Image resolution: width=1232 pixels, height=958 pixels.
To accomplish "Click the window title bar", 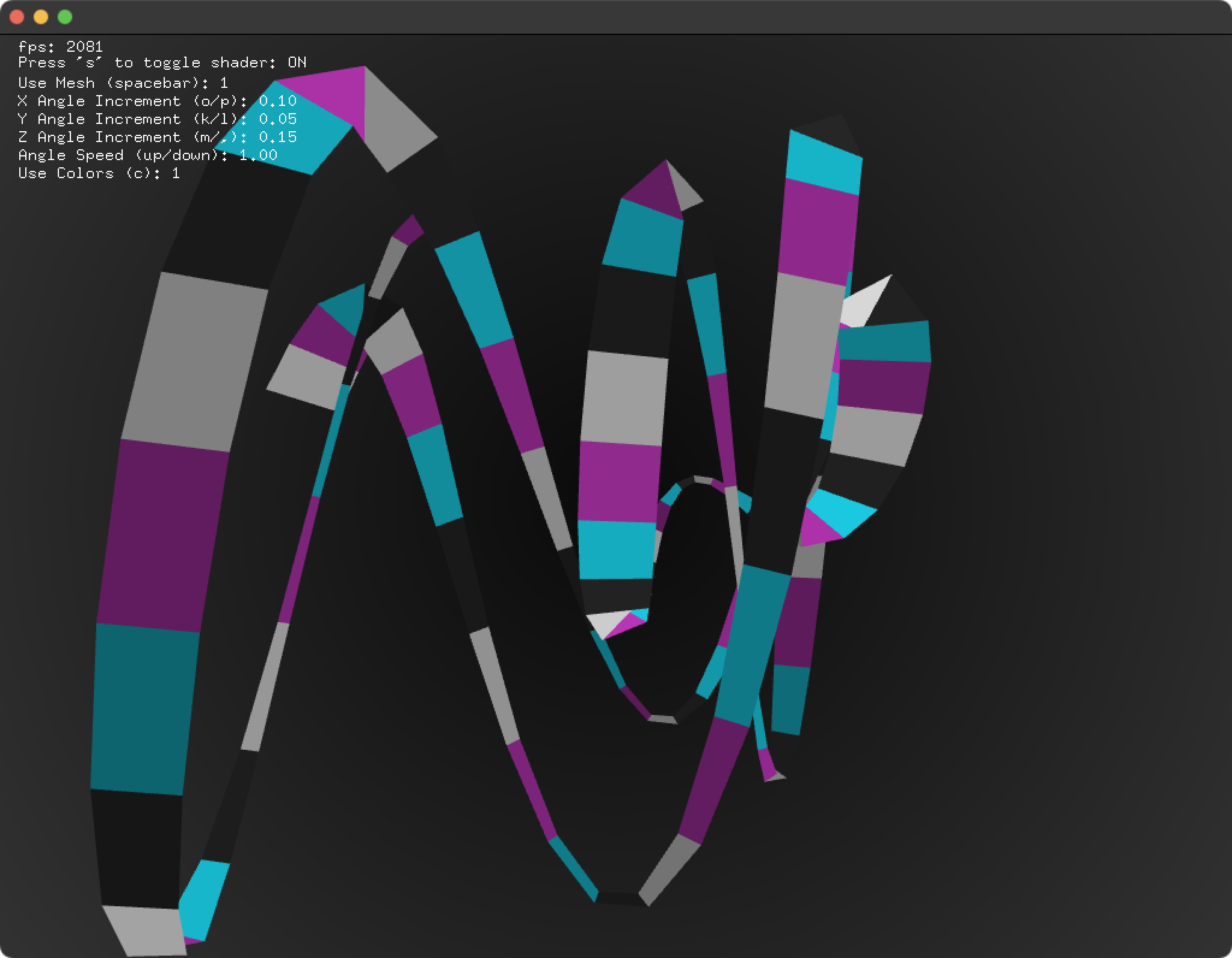I will [x=616, y=17].
